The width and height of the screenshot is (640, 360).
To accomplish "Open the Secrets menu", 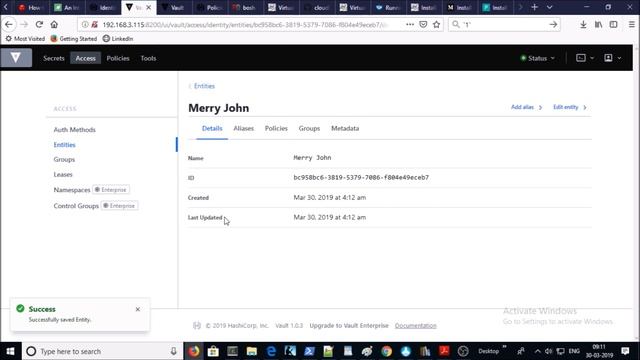I will point(54,58).
